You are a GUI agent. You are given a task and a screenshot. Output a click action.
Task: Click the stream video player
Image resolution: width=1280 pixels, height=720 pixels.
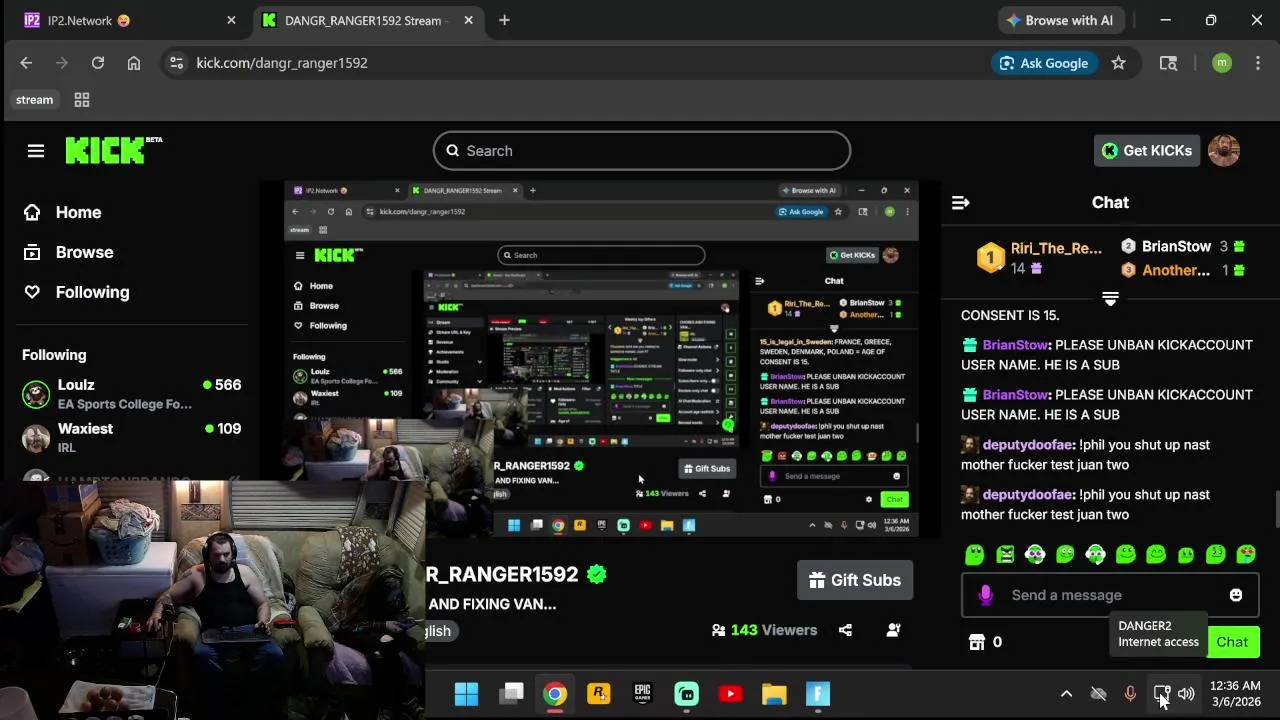click(600, 359)
